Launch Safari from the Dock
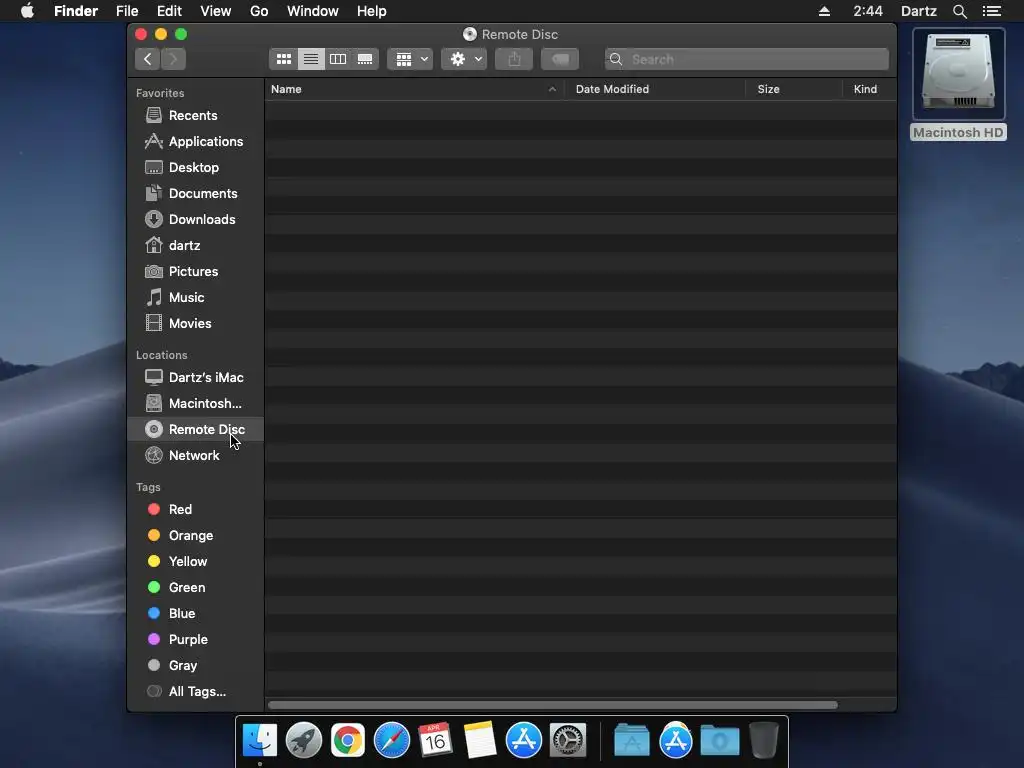Viewport: 1024px width, 768px height. tap(392, 740)
